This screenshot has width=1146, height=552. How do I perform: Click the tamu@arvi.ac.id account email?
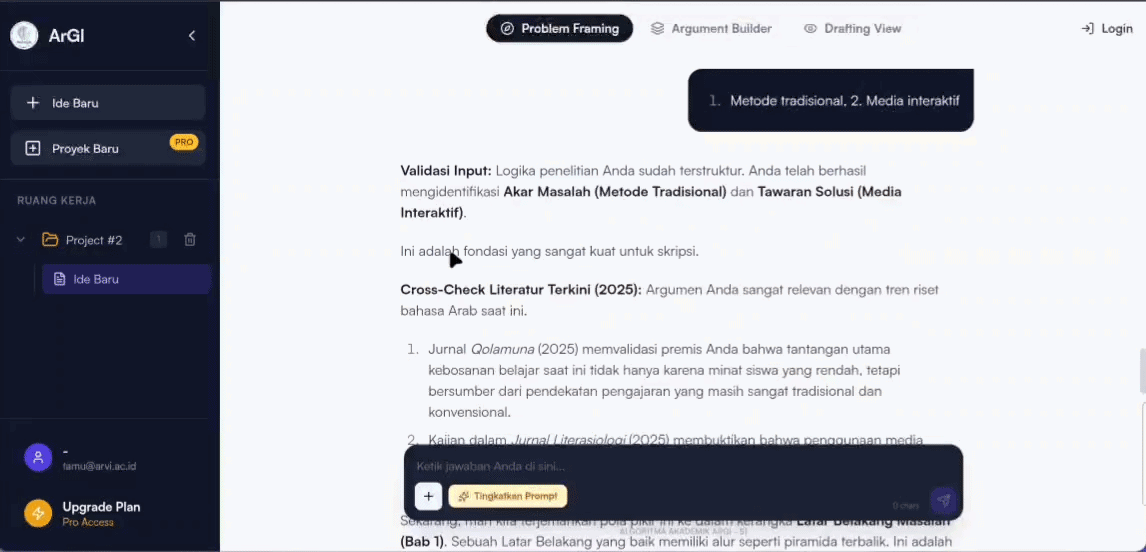pos(99,466)
